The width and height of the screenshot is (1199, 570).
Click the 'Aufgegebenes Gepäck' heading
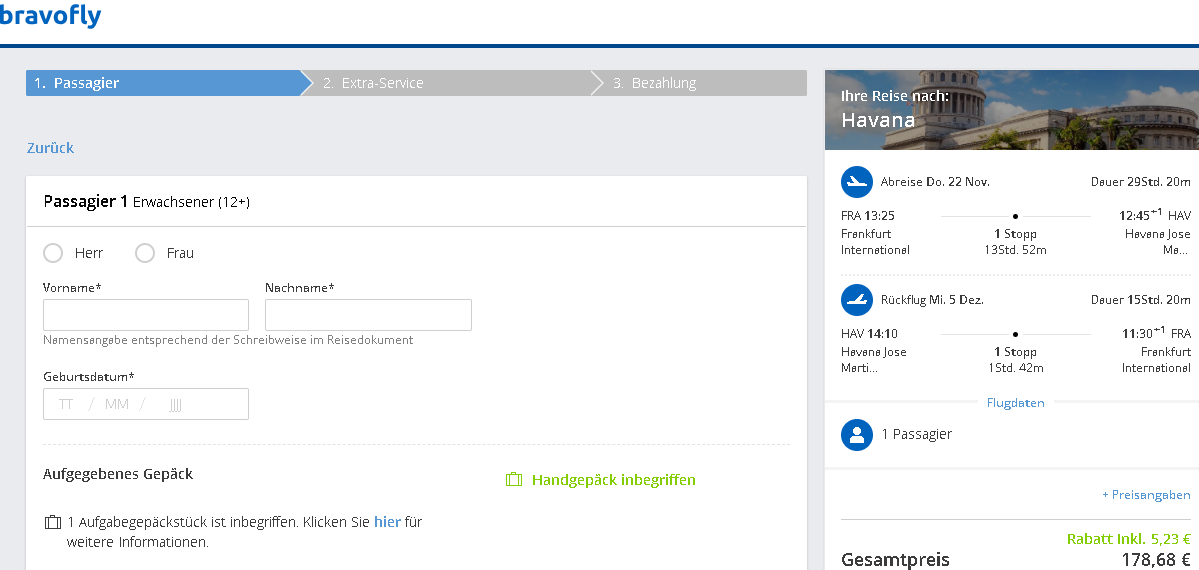click(x=119, y=474)
